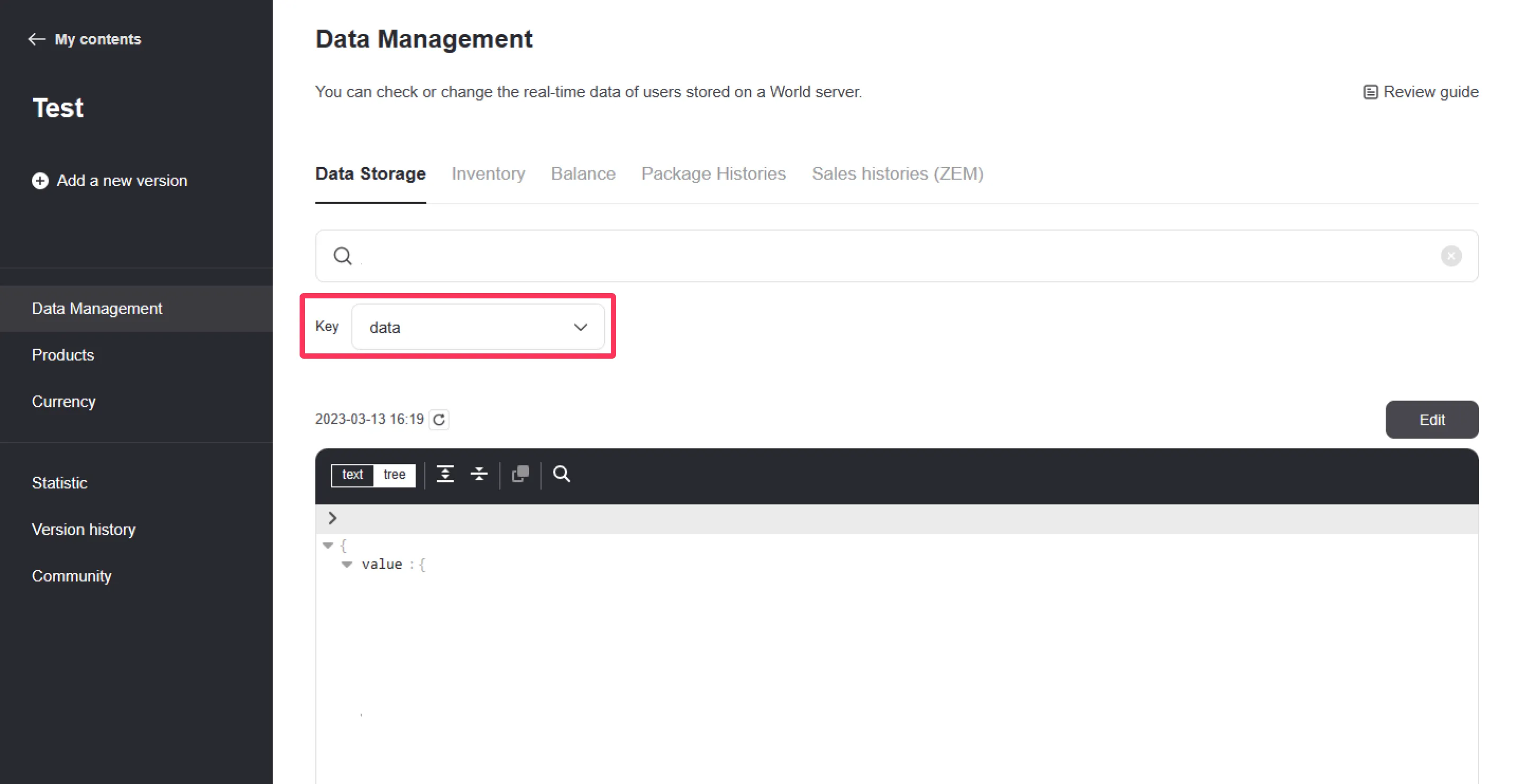1518x784 pixels.
Task: Open the Key dropdown showing data
Action: (x=478, y=327)
